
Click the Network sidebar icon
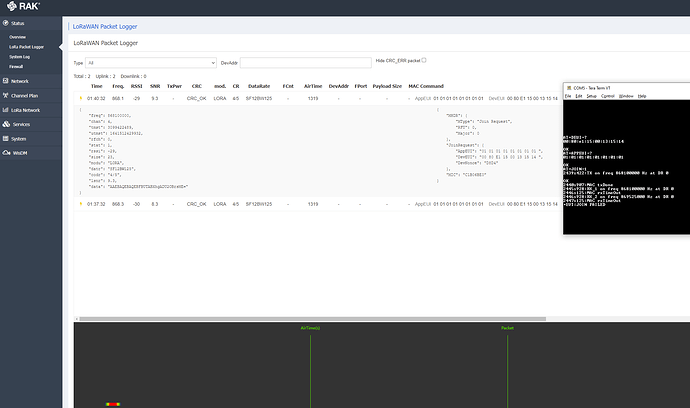point(7,80)
